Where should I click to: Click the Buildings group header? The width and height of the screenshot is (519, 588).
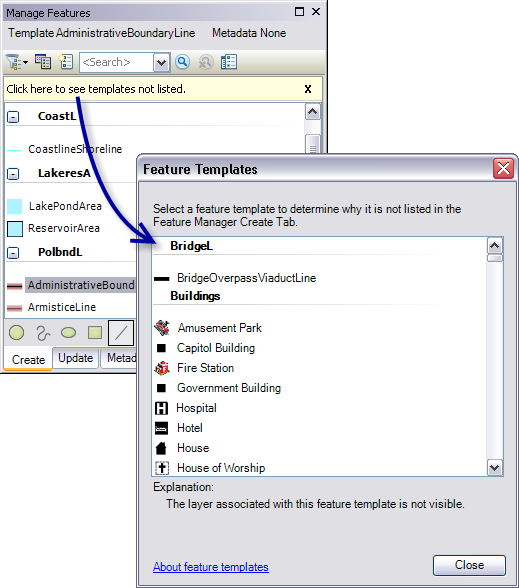[x=195, y=296]
